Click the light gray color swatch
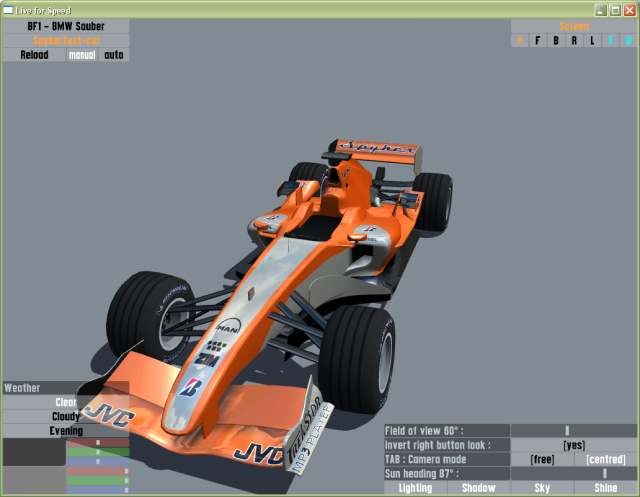Screen dimensions: 640x497 coord(34,480)
